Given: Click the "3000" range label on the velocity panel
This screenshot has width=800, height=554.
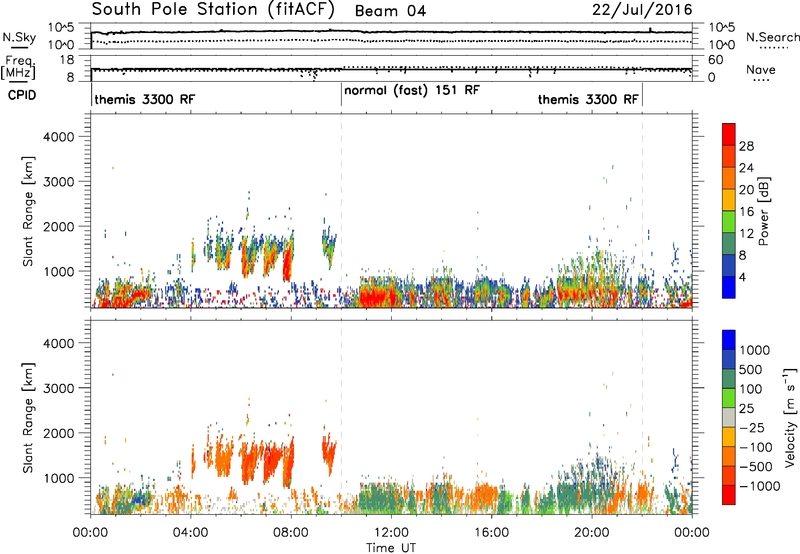Looking at the screenshot, I should coord(59,388).
